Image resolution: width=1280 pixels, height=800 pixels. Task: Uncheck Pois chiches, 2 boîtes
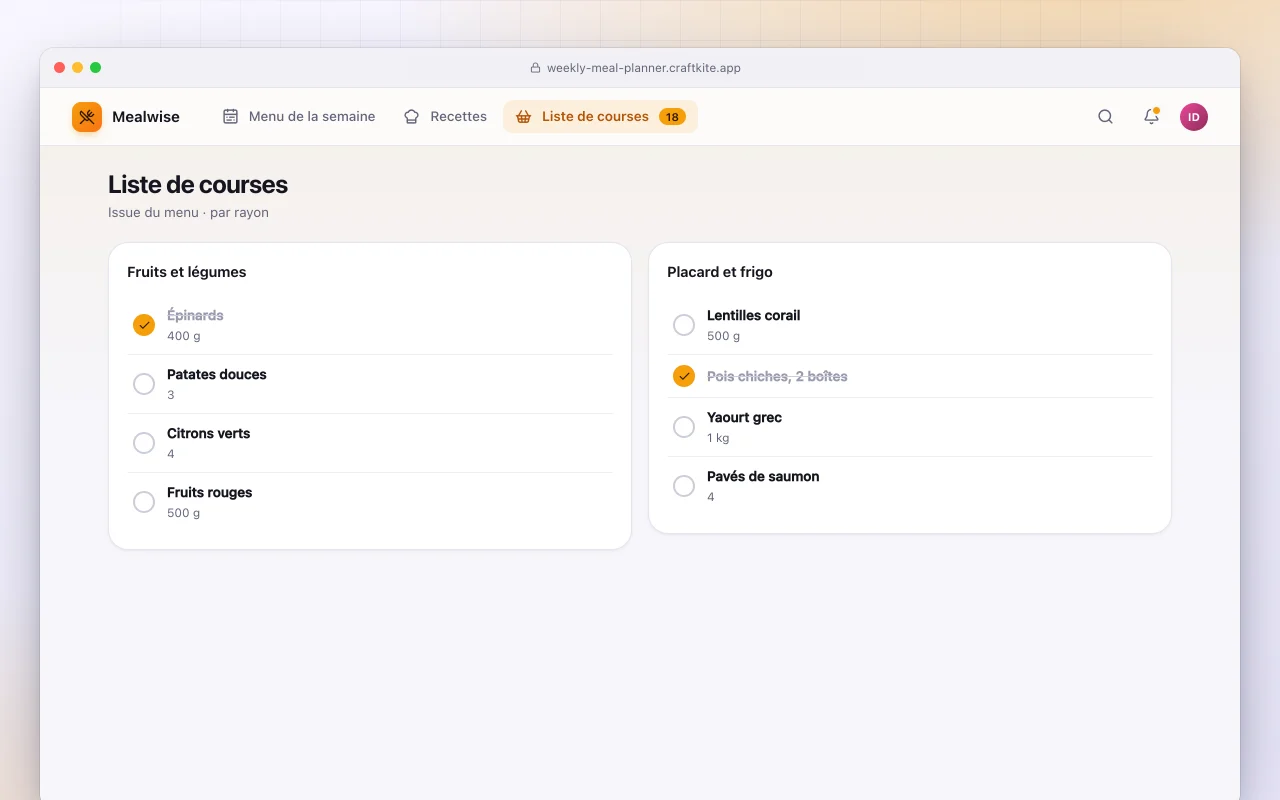(684, 376)
